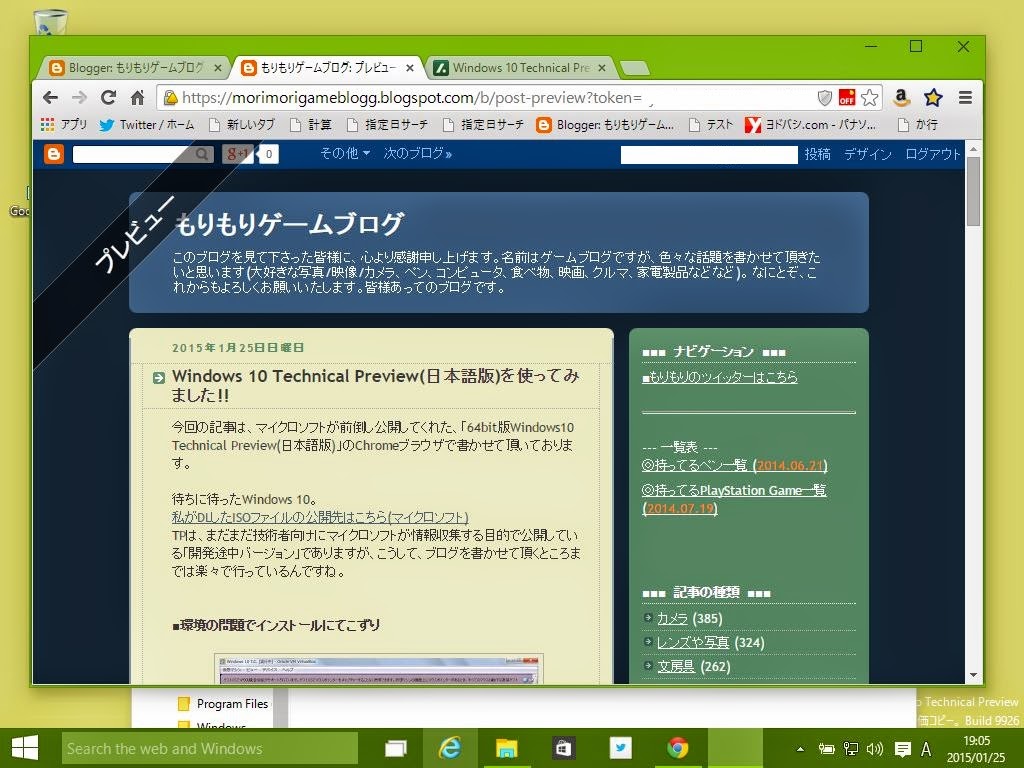
Task: Open the Twitter app on taskbar
Action: coord(620,748)
